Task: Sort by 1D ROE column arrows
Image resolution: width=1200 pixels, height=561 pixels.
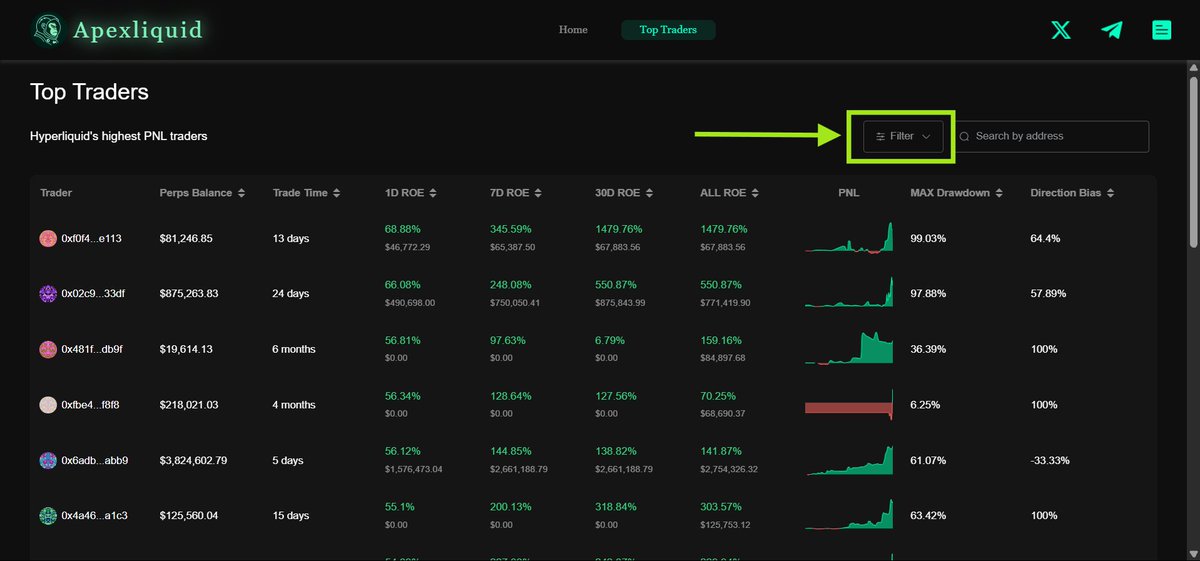Action: tap(433, 193)
